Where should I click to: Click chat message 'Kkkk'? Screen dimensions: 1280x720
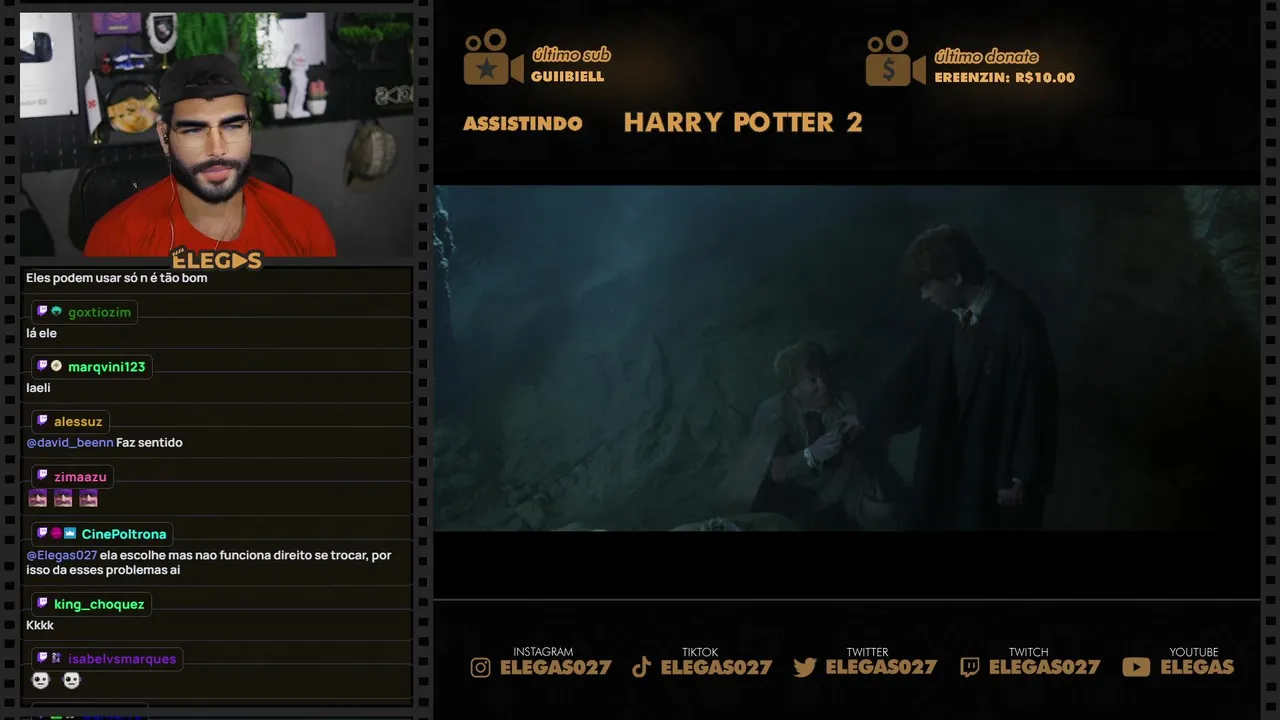[x=40, y=625]
